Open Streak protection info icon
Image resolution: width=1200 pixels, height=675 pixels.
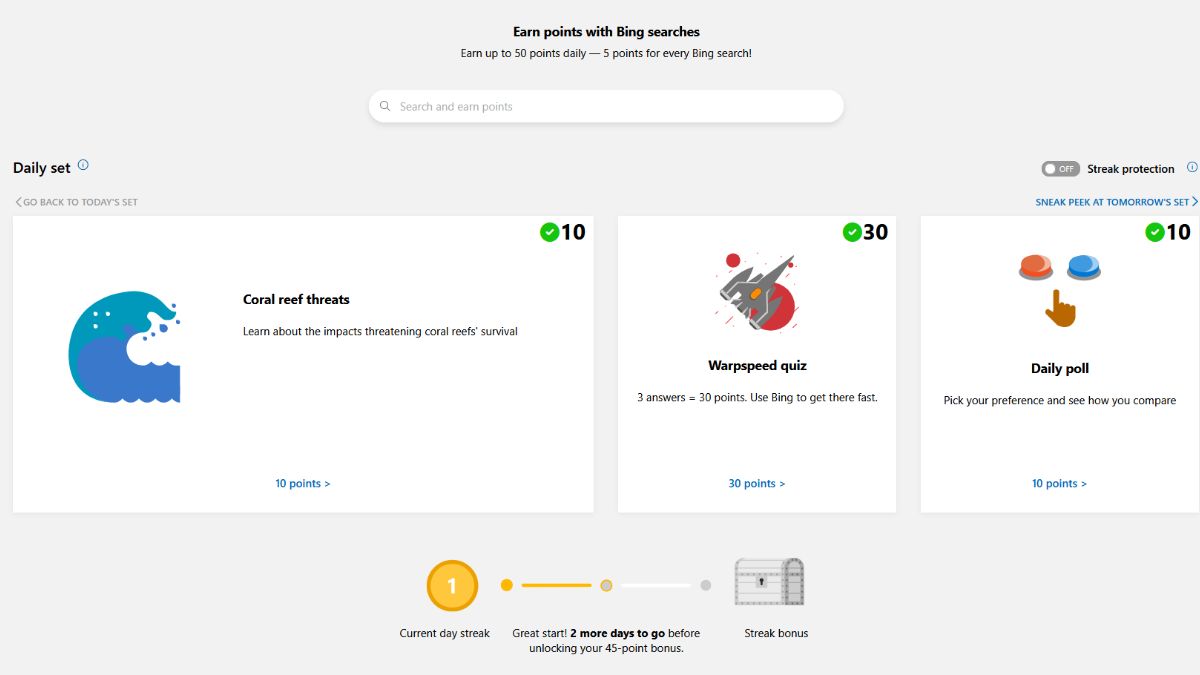[1192, 169]
